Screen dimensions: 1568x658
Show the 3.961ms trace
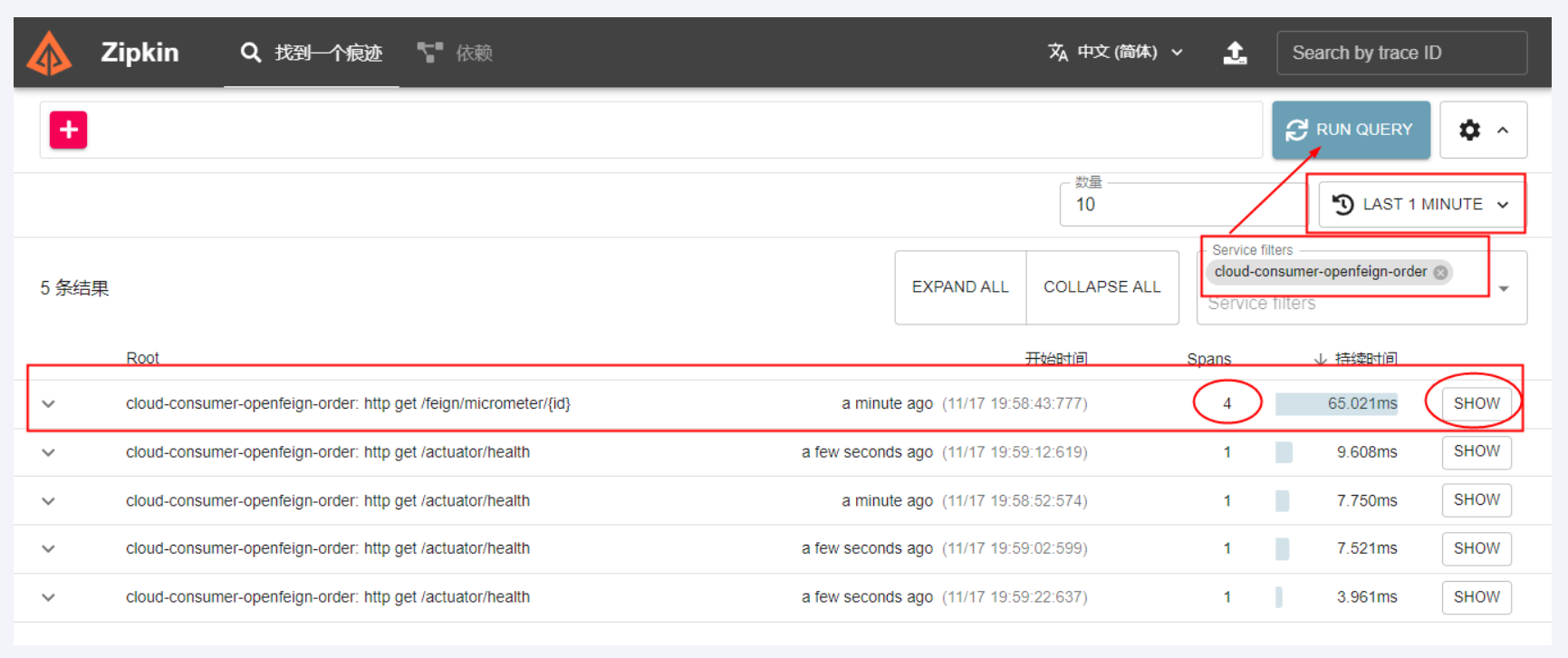click(x=1477, y=597)
